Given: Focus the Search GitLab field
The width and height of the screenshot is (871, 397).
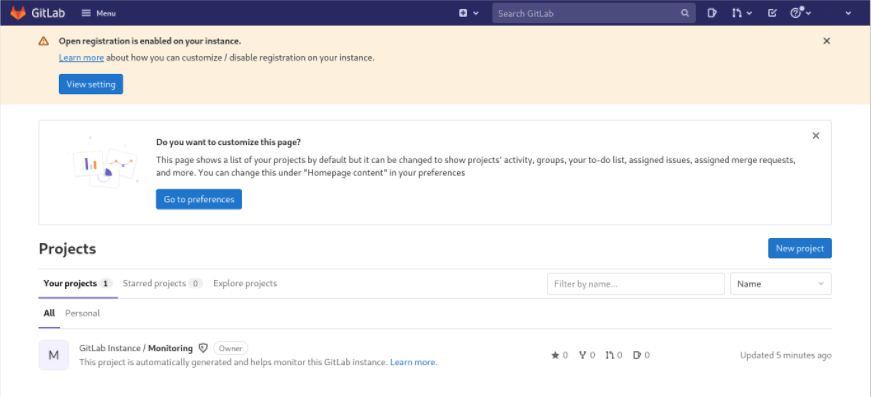Looking at the screenshot, I should (x=594, y=13).
